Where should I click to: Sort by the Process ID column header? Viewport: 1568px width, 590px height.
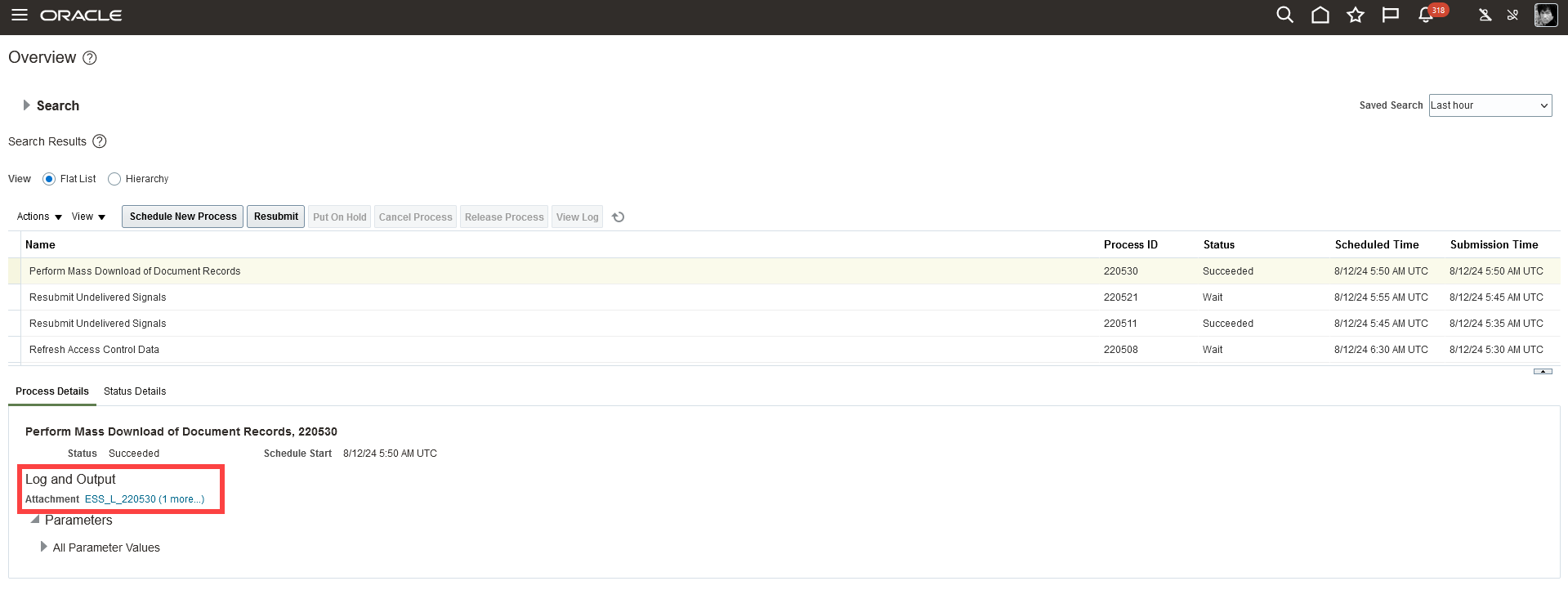point(1130,244)
